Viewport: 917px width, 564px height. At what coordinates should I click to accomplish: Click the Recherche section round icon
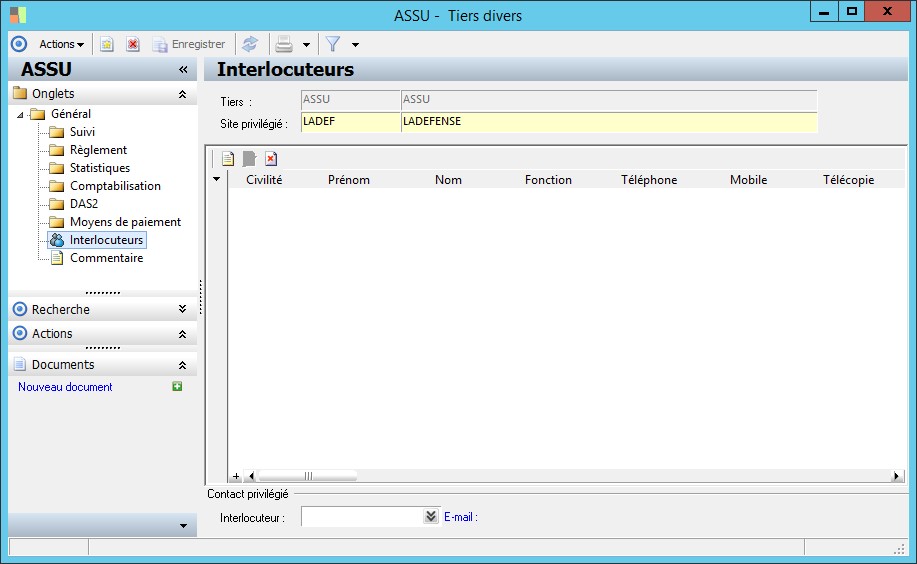[20, 309]
